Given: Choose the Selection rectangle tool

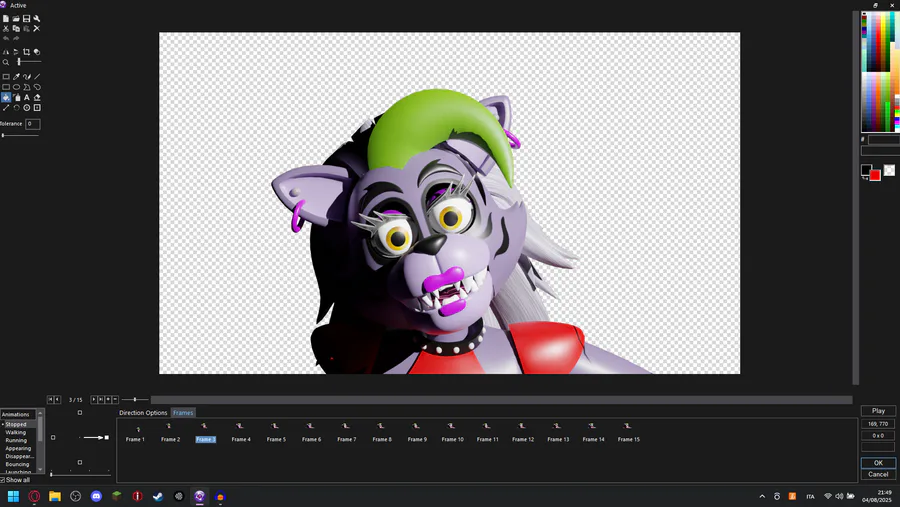Looking at the screenshot, I should tap(6, 76).
